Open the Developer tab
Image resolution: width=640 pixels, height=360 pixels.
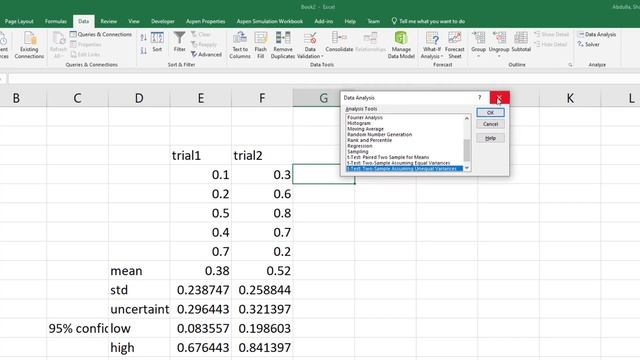pos(162,21)
